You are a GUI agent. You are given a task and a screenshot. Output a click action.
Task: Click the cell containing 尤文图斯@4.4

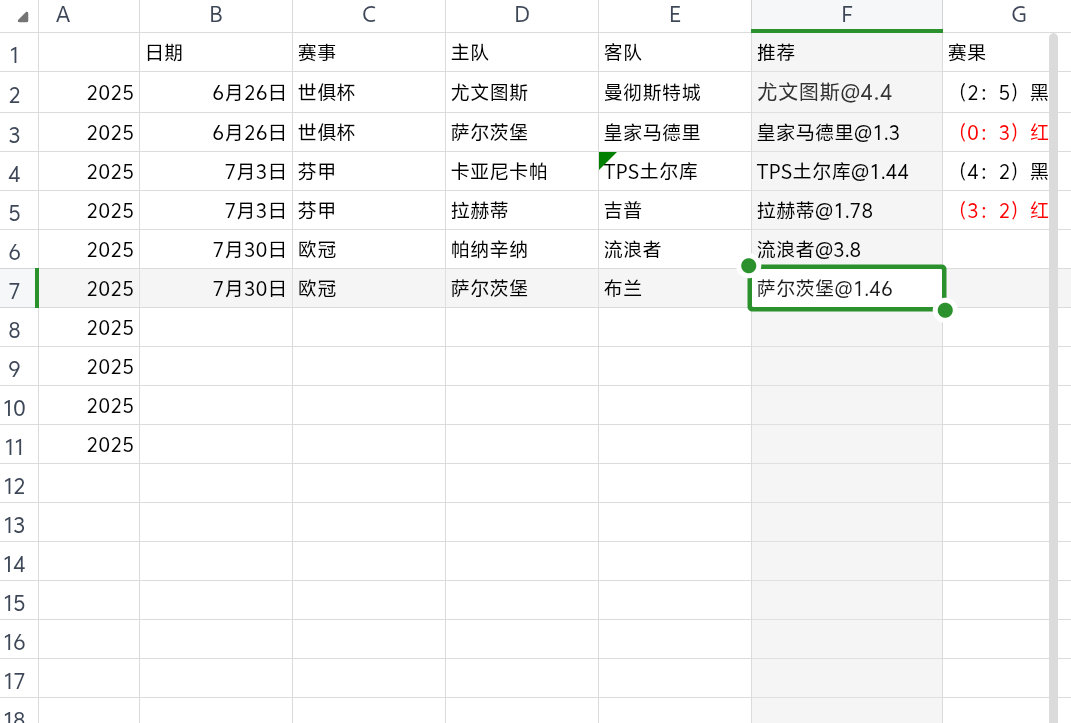[x=847, y=92]
